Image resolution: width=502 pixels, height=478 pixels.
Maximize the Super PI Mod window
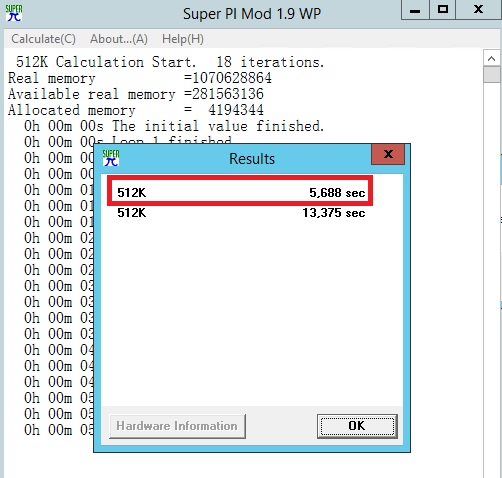442,10
